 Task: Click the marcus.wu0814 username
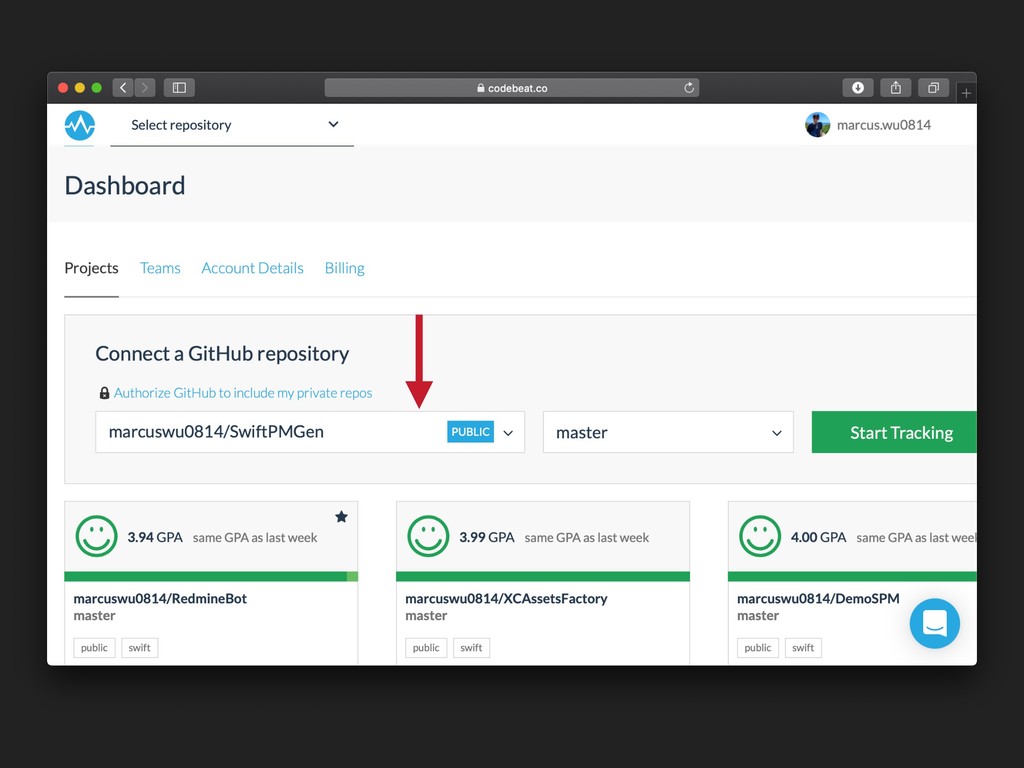click(884, 125)
